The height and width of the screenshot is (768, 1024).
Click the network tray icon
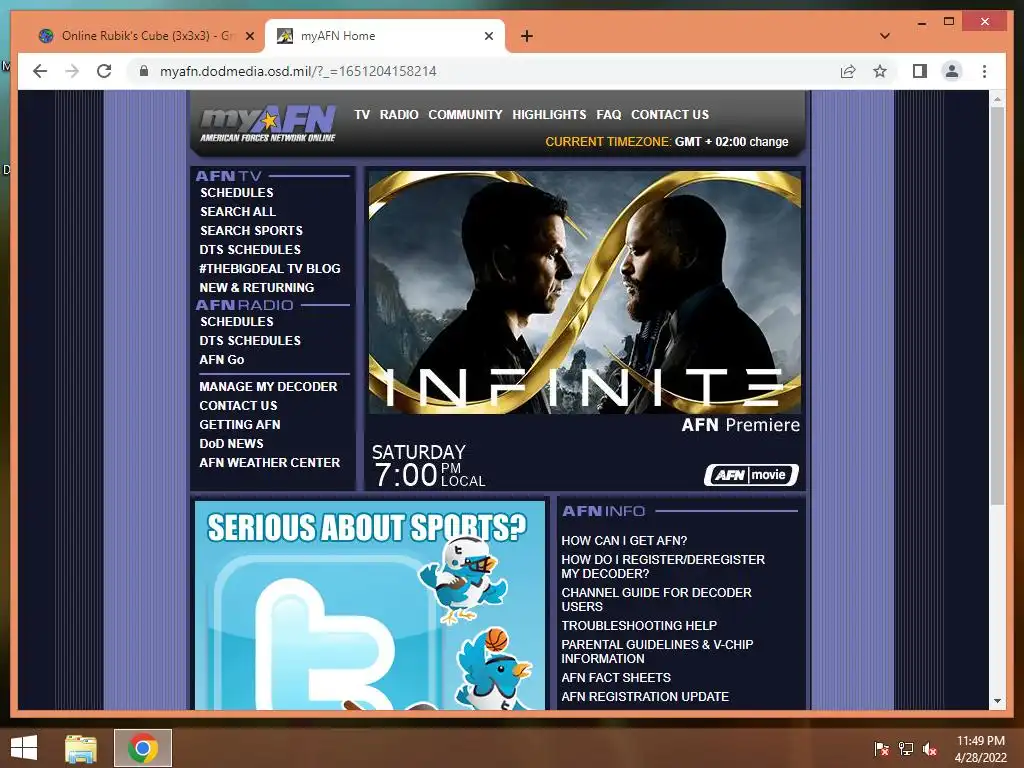pos(906,749)
